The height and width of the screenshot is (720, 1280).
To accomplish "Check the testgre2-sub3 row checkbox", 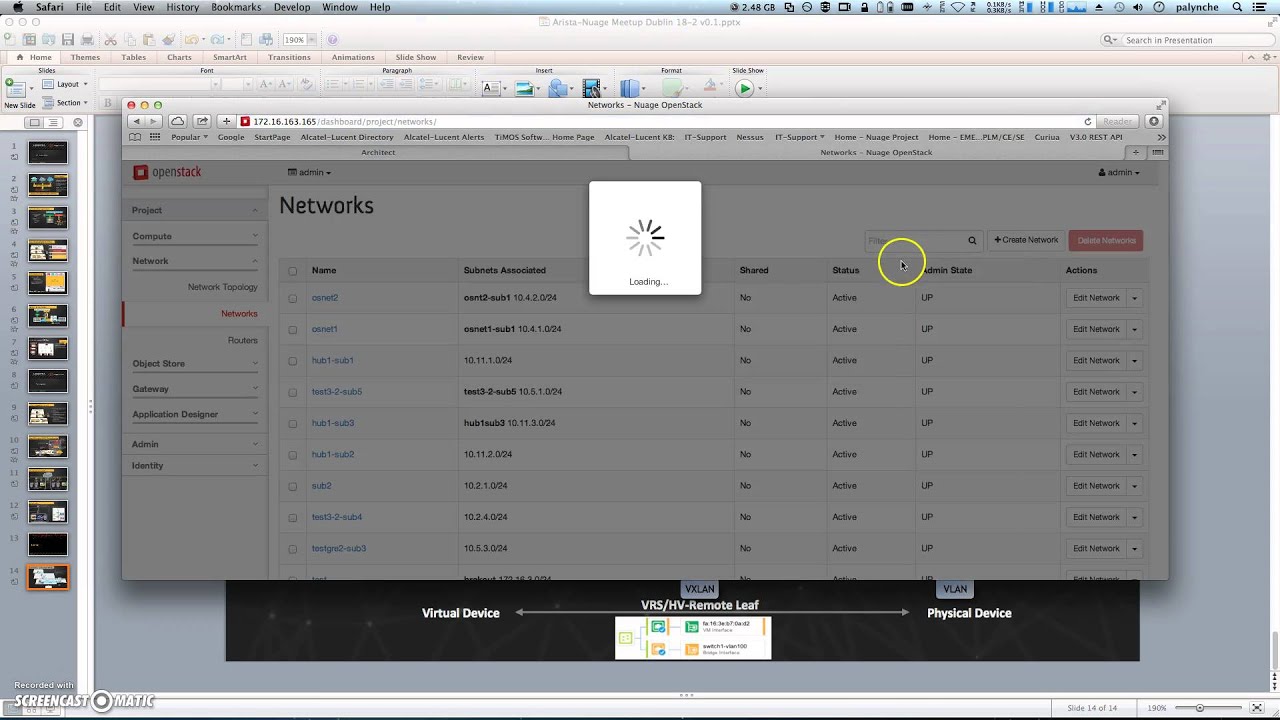I will click(293, 549).
